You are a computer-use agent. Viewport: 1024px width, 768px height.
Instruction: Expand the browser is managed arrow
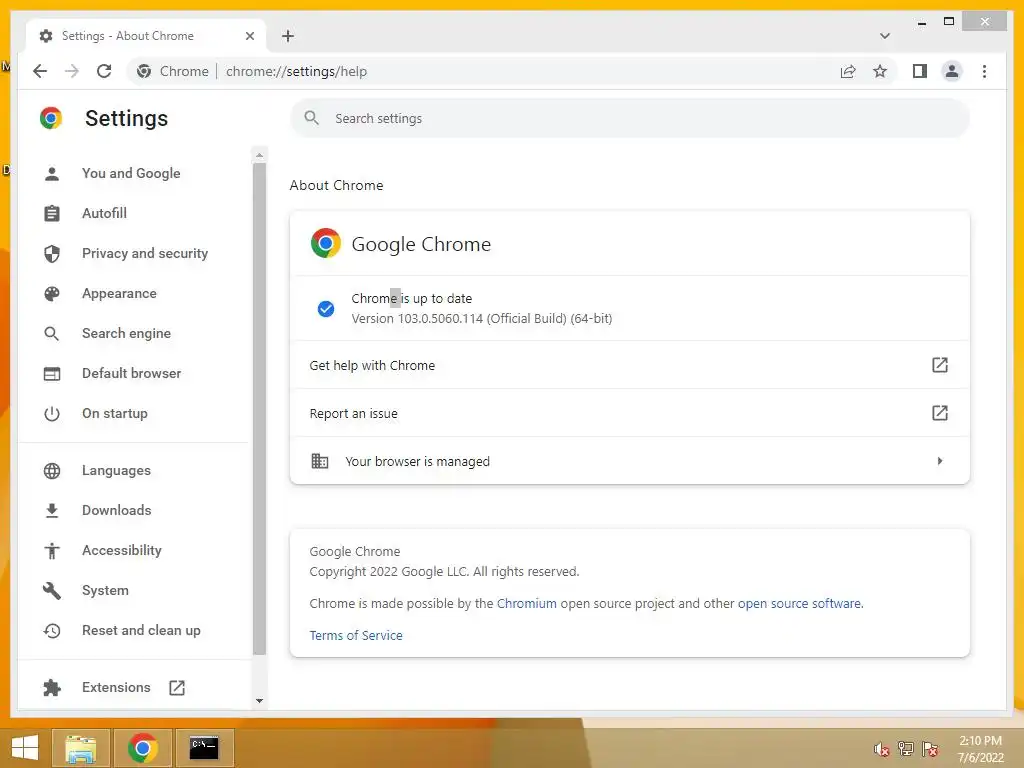(x=940, y=461)
